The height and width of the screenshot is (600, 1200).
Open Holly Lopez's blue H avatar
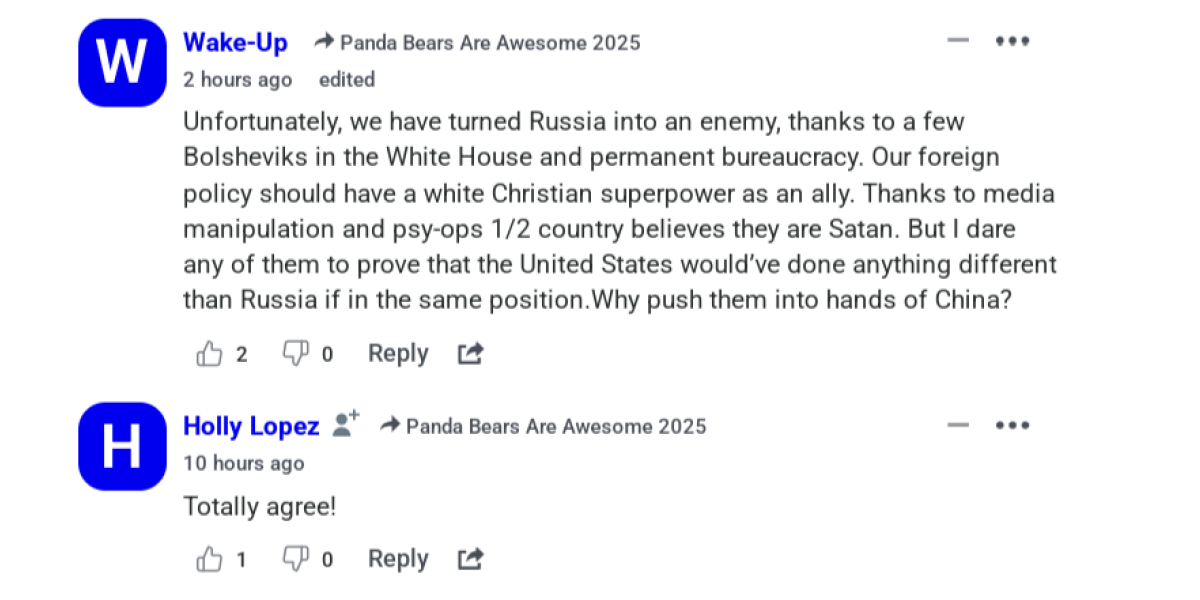[x=122, y=446]
